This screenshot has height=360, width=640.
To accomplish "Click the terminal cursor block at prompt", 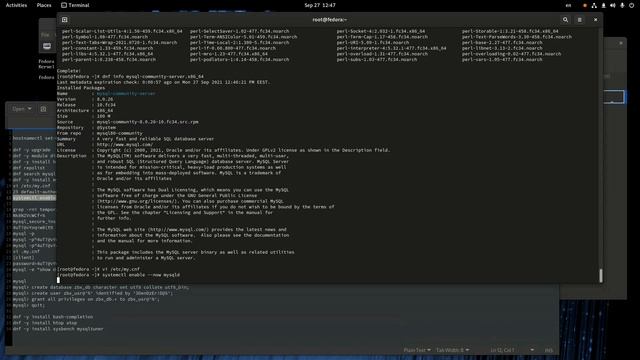I will (58, 280).
